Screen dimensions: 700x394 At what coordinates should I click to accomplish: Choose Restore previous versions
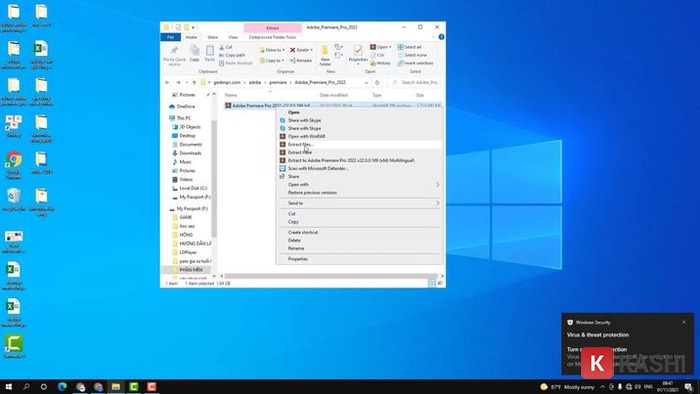360,192
